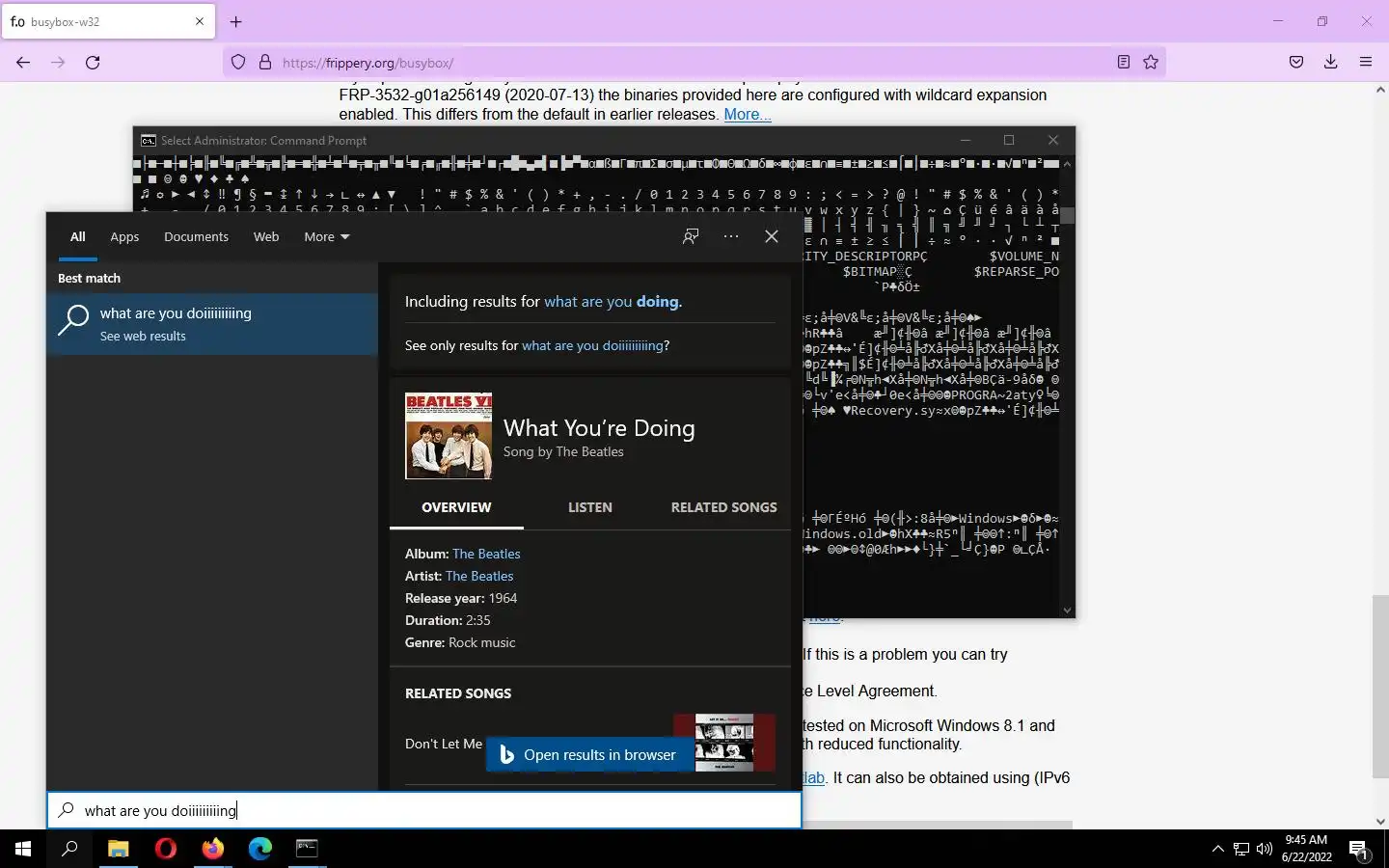Show hidden system tray icons

1217,849
